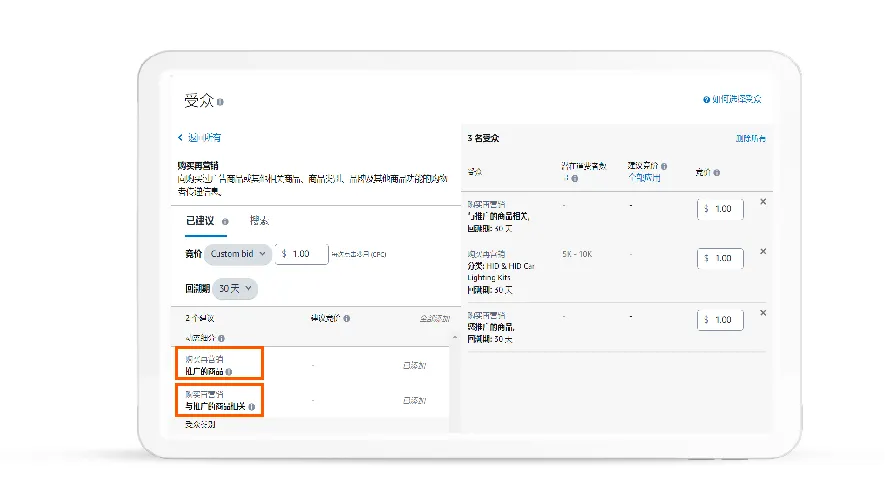Switch to the second tab next to 已建议

(260, 221)
